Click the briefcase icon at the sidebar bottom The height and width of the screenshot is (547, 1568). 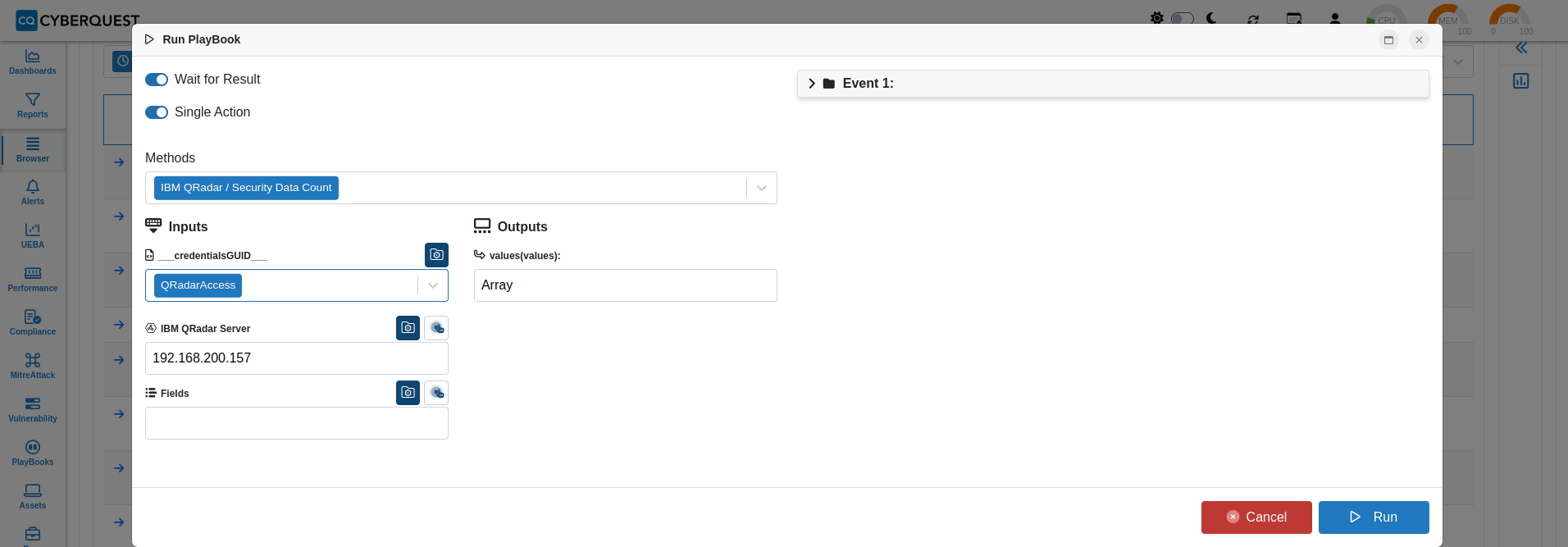pyautogui.click(x=33, y=535)
